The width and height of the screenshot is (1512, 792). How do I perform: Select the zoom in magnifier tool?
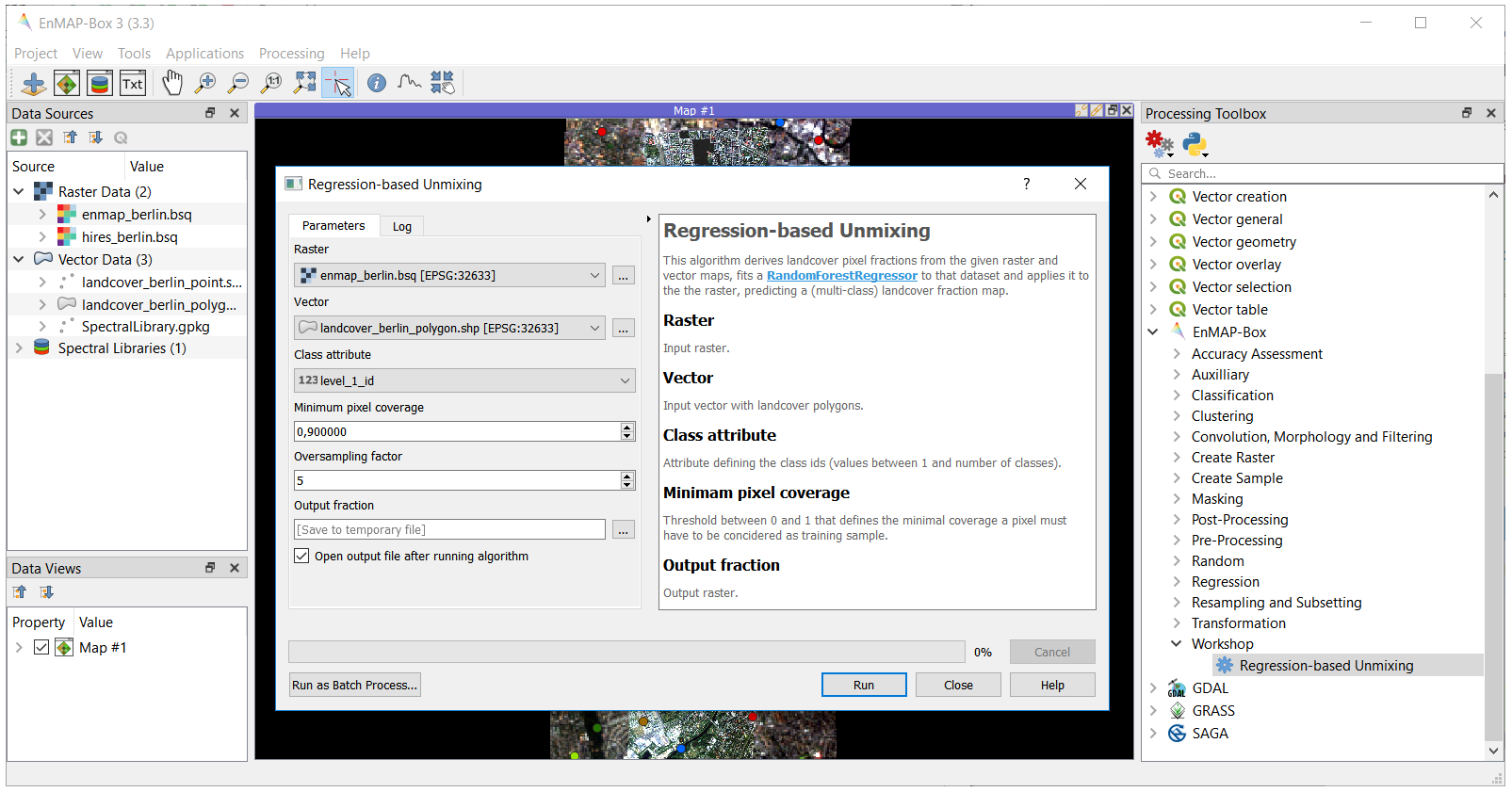point(205,84)
